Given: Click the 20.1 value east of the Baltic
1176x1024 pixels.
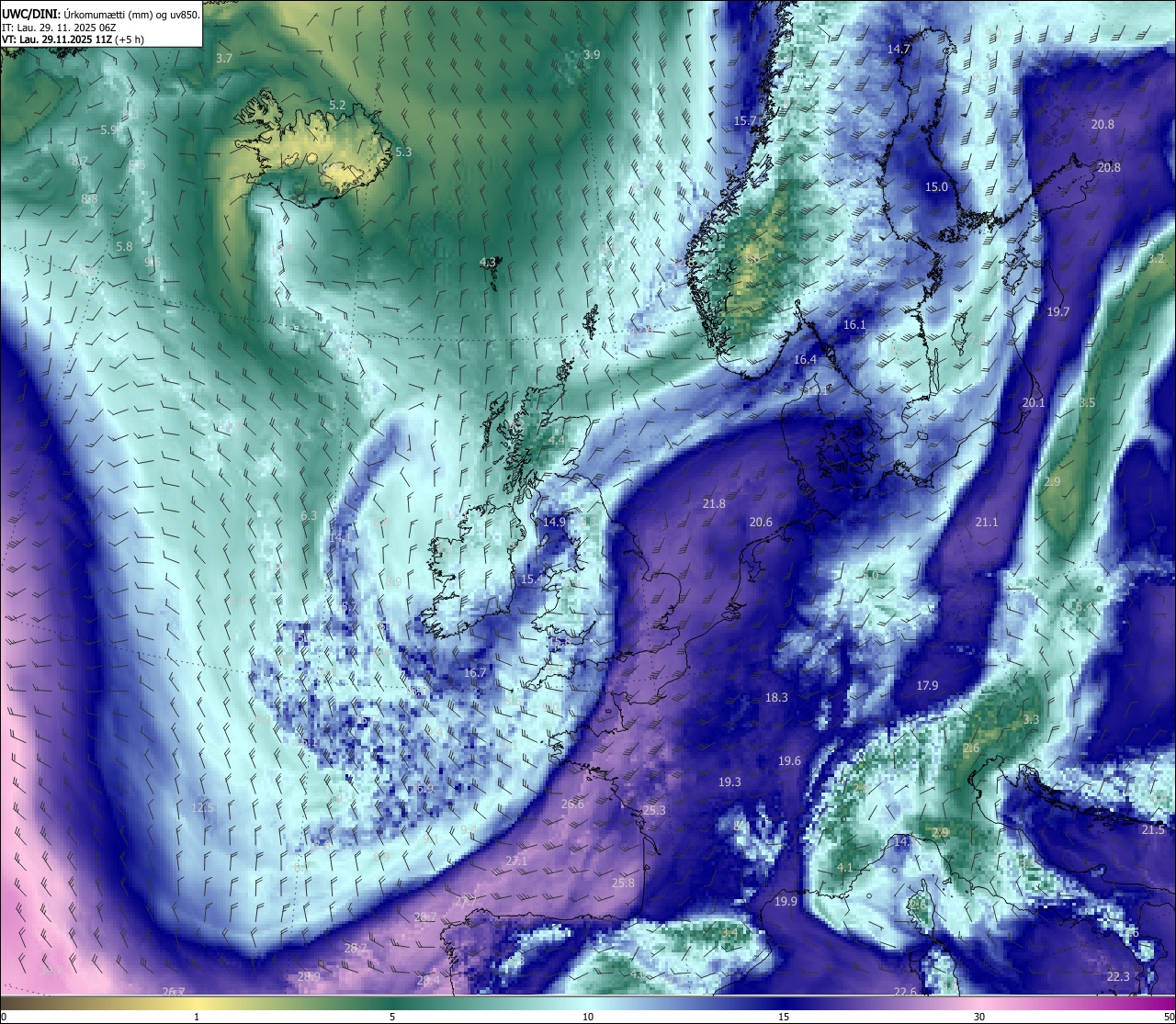Looking at the screenshot, I should pyautogui.click(x=1034, y=402).
